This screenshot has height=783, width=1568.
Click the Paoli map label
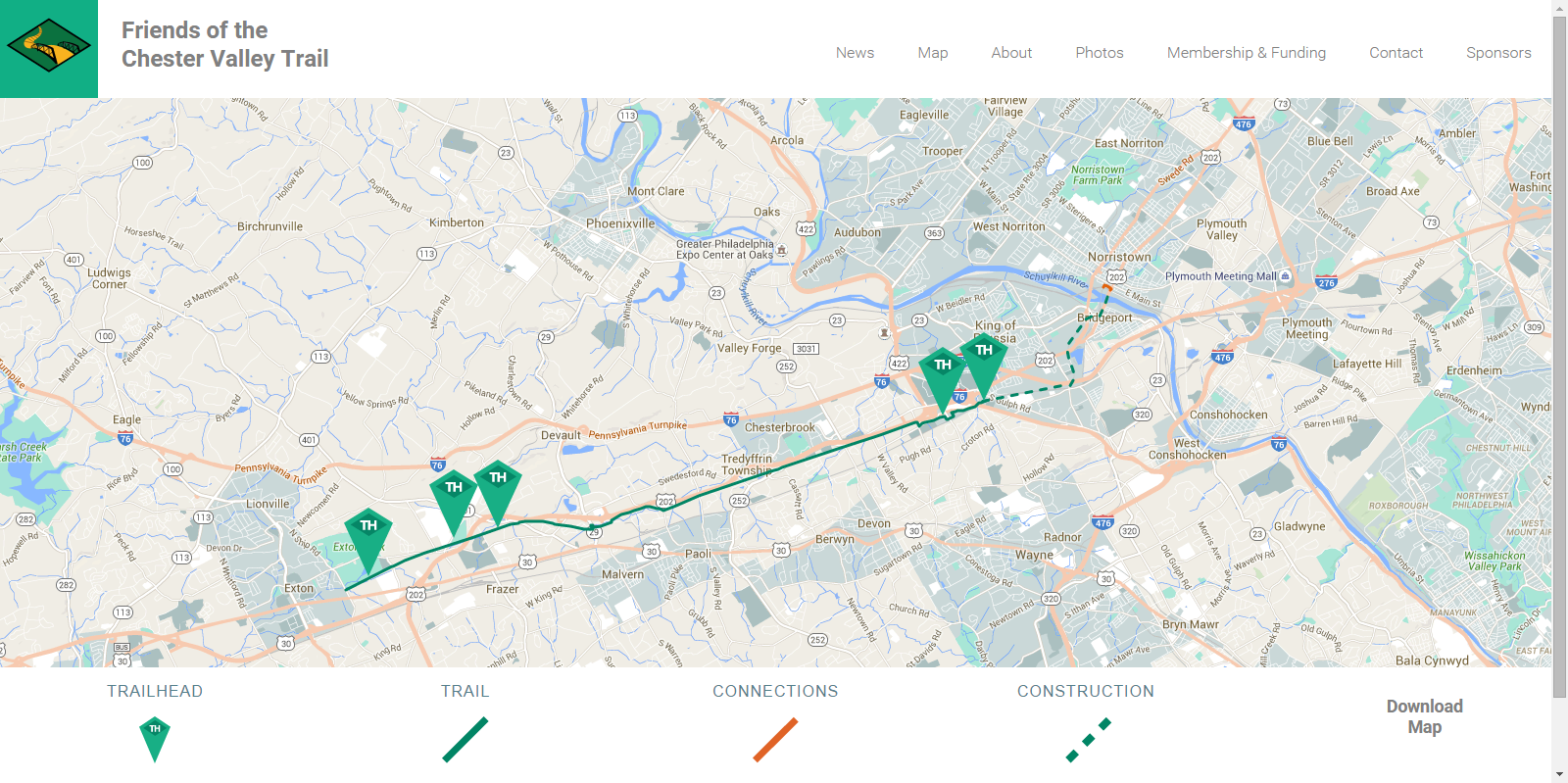point(698,554)
